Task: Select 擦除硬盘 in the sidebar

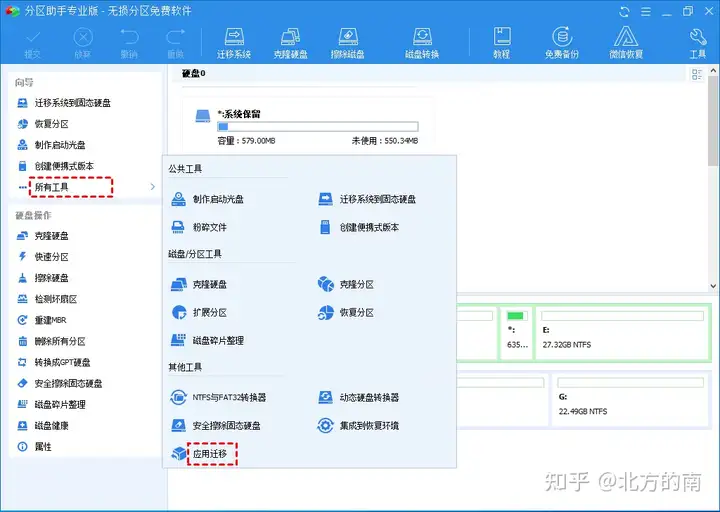Action: [43, 278]
